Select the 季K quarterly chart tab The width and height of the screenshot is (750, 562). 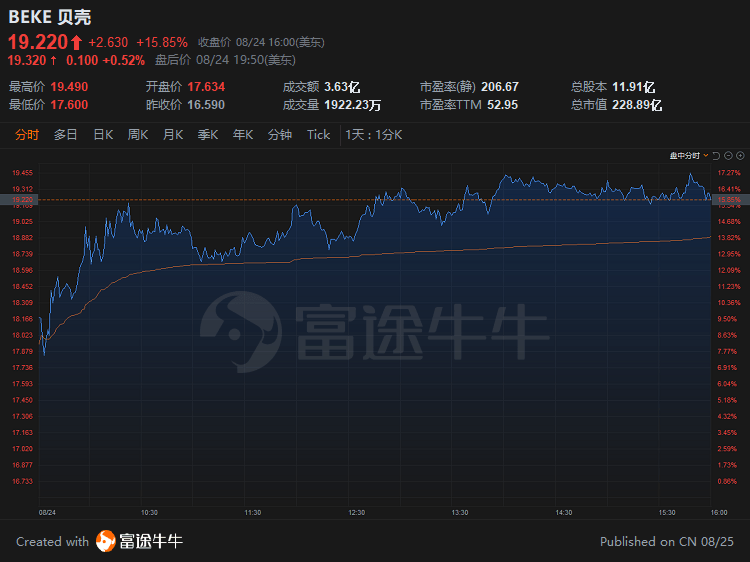(208, 135)
